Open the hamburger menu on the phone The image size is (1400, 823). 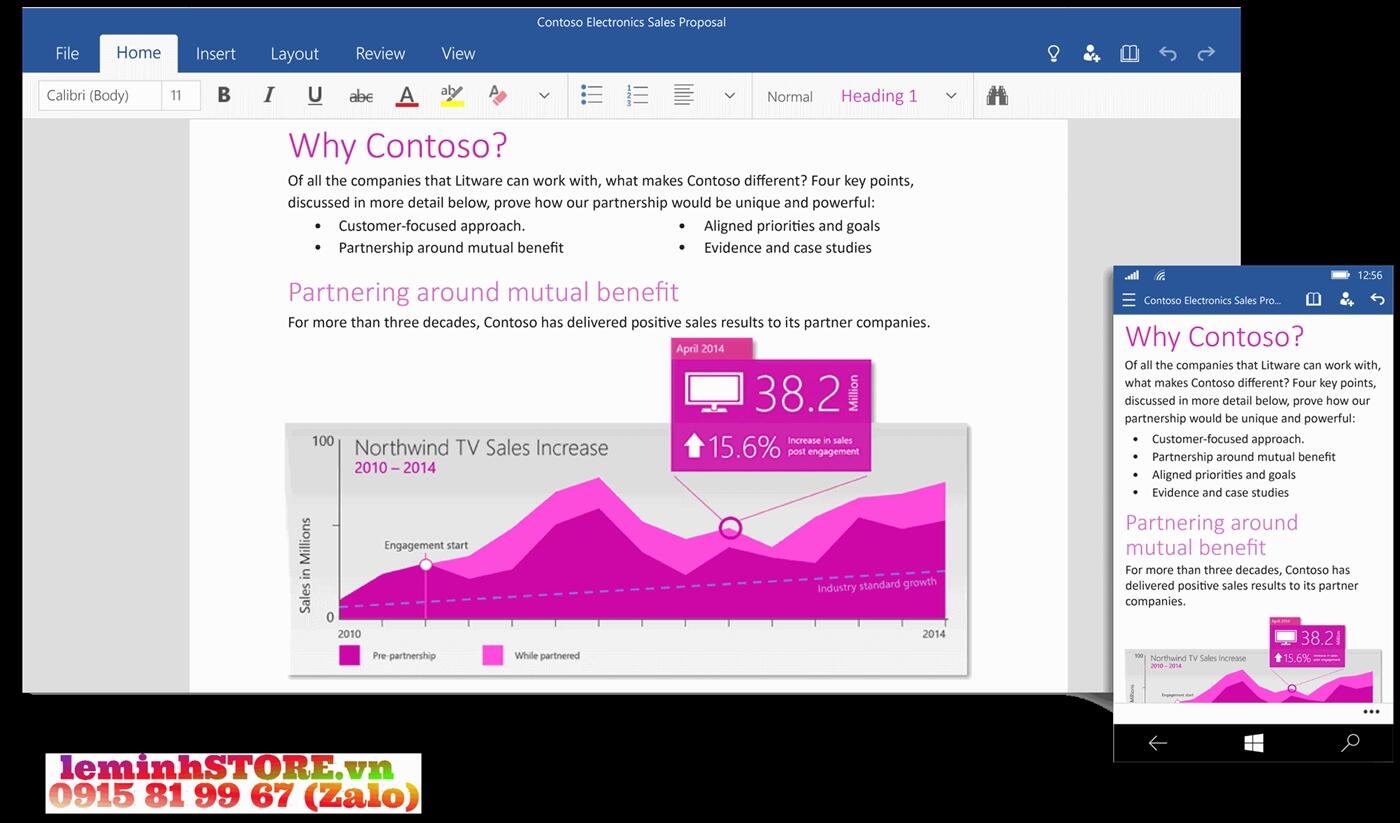coord(1129,300)
